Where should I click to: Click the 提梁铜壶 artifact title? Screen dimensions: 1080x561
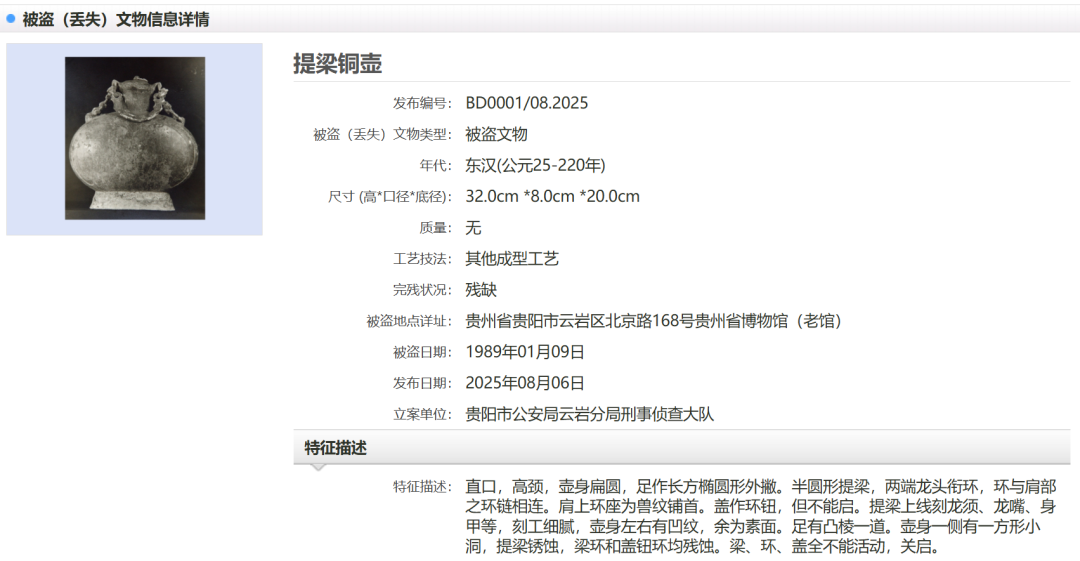tap(337, 63)
